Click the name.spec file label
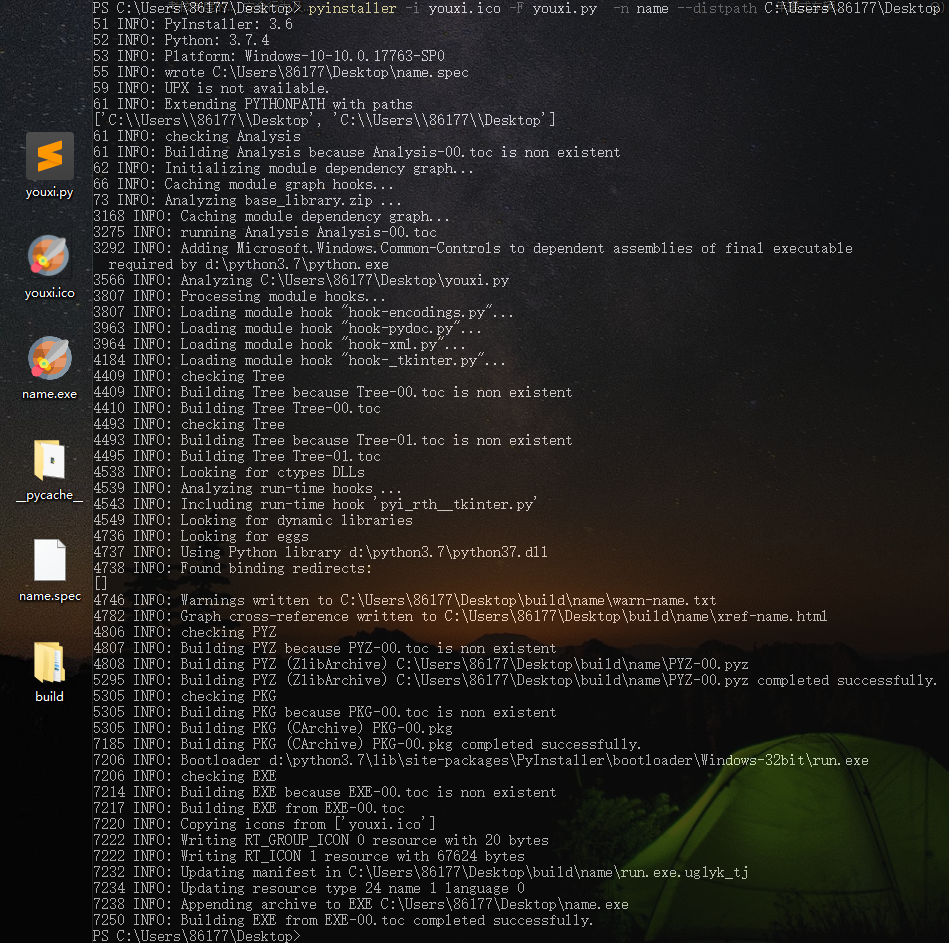The height and width of the screenshot is (943, 949). (50, 596)
